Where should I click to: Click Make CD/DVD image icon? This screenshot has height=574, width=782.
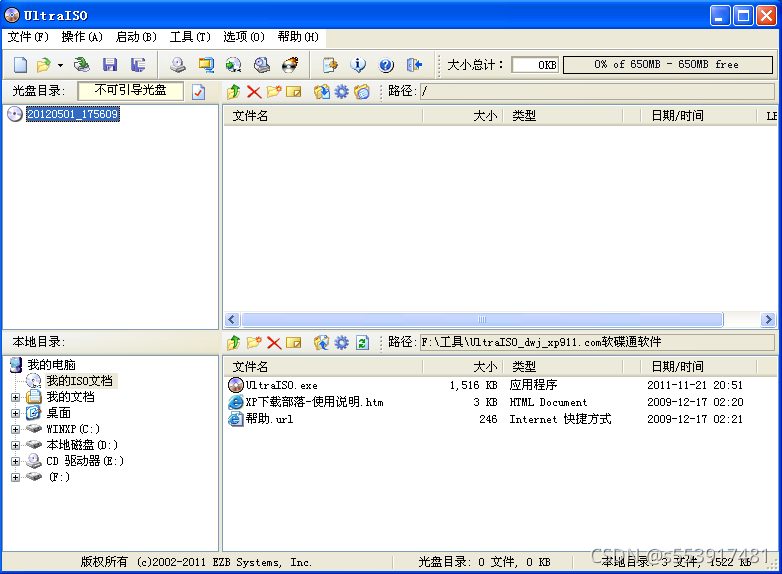pos(178,65)
